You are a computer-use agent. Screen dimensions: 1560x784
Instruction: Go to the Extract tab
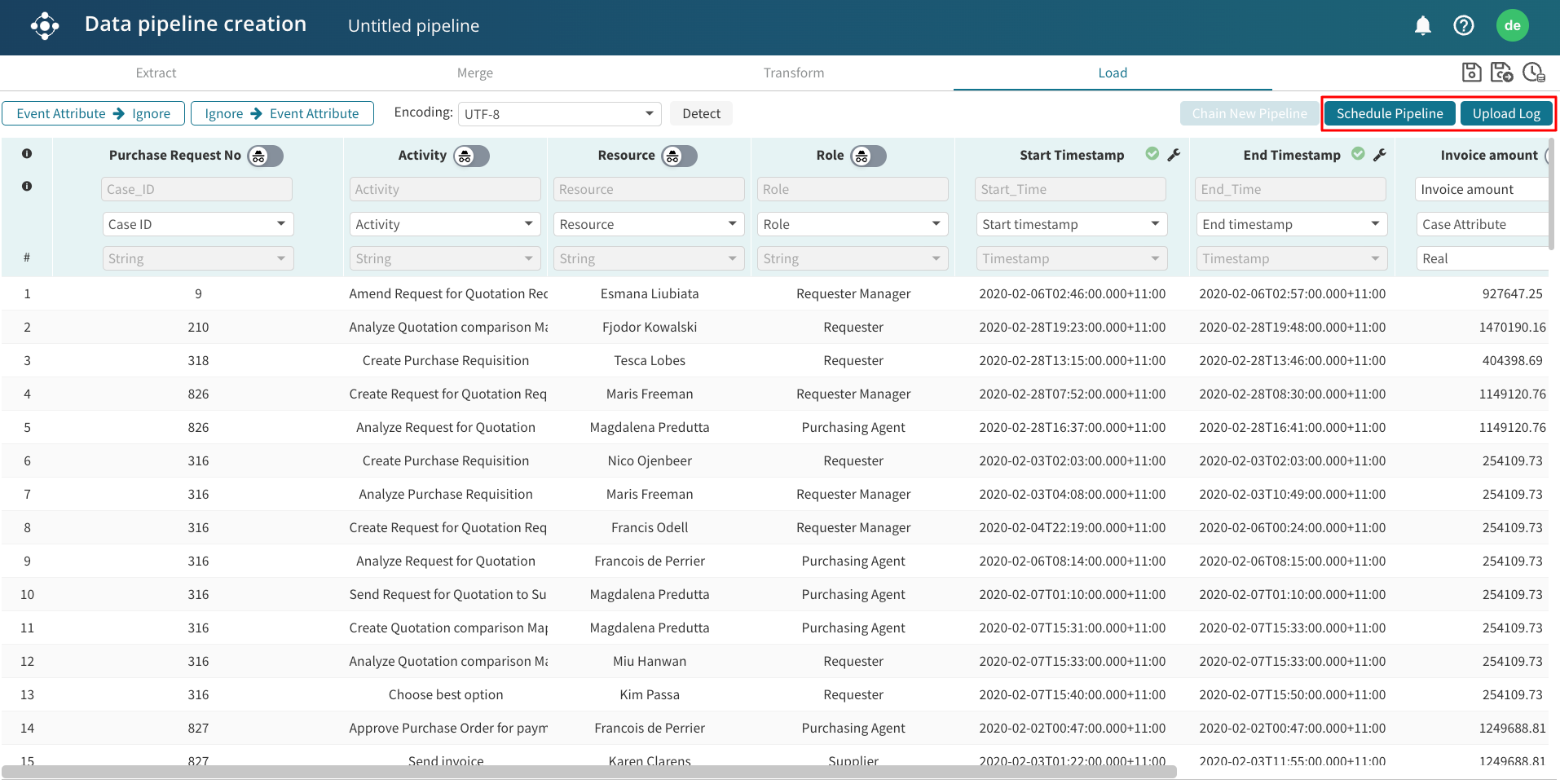(x=156, y=73)
